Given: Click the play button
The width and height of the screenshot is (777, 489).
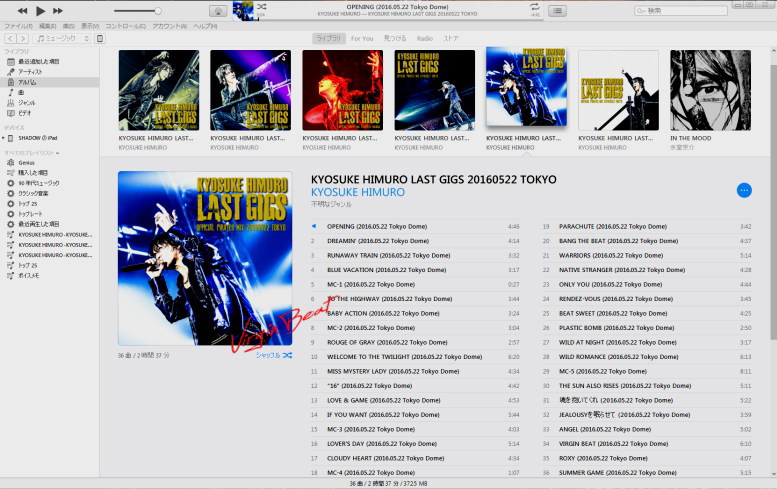Looking at the screenshot, I should pos(41,10).
